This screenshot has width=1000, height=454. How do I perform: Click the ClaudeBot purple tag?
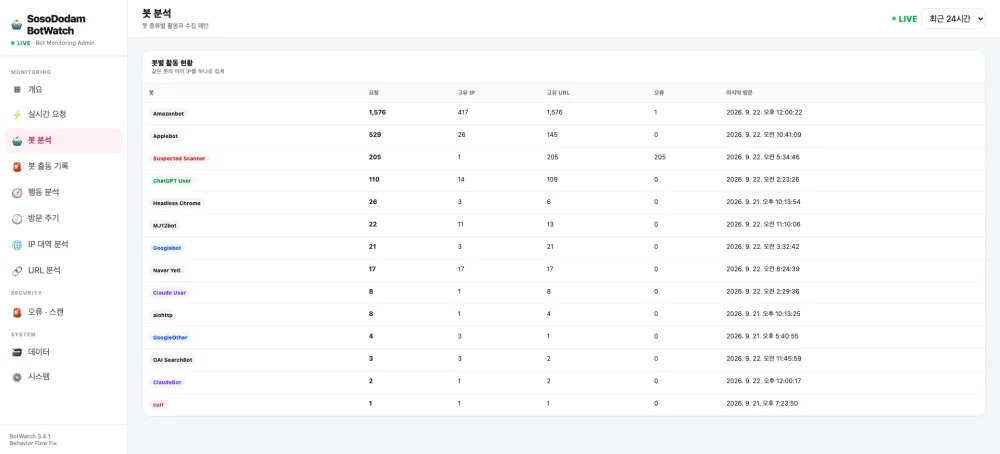tap(168, 383)
